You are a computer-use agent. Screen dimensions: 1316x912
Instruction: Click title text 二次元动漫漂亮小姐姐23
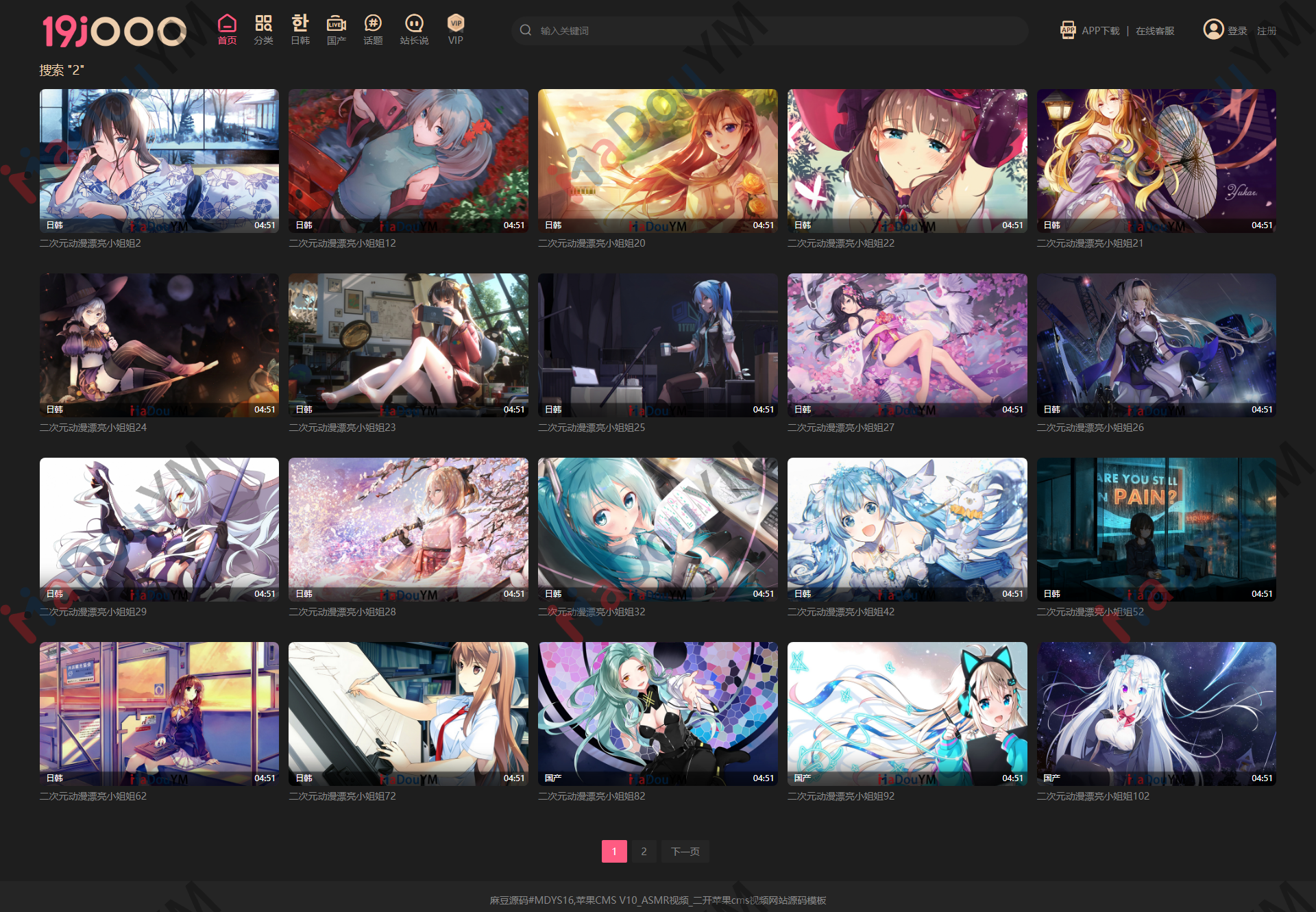tap(342, 428)
